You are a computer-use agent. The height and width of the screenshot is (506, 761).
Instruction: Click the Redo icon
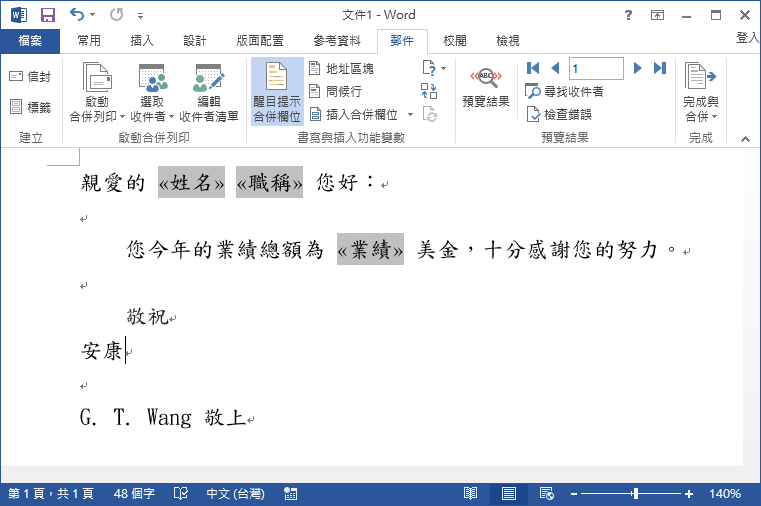point(116,15)
